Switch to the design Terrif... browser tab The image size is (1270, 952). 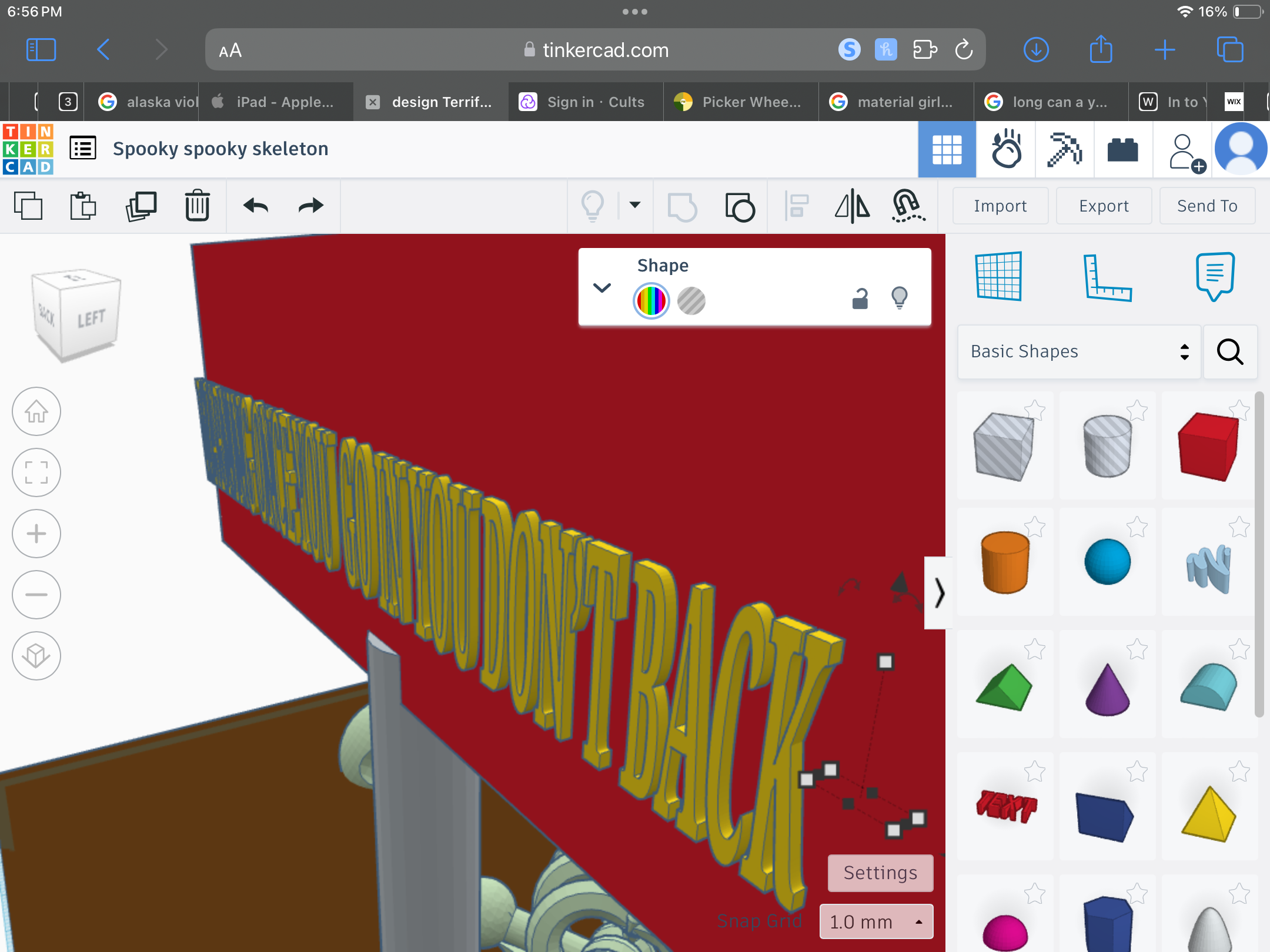tap(431, 102)
